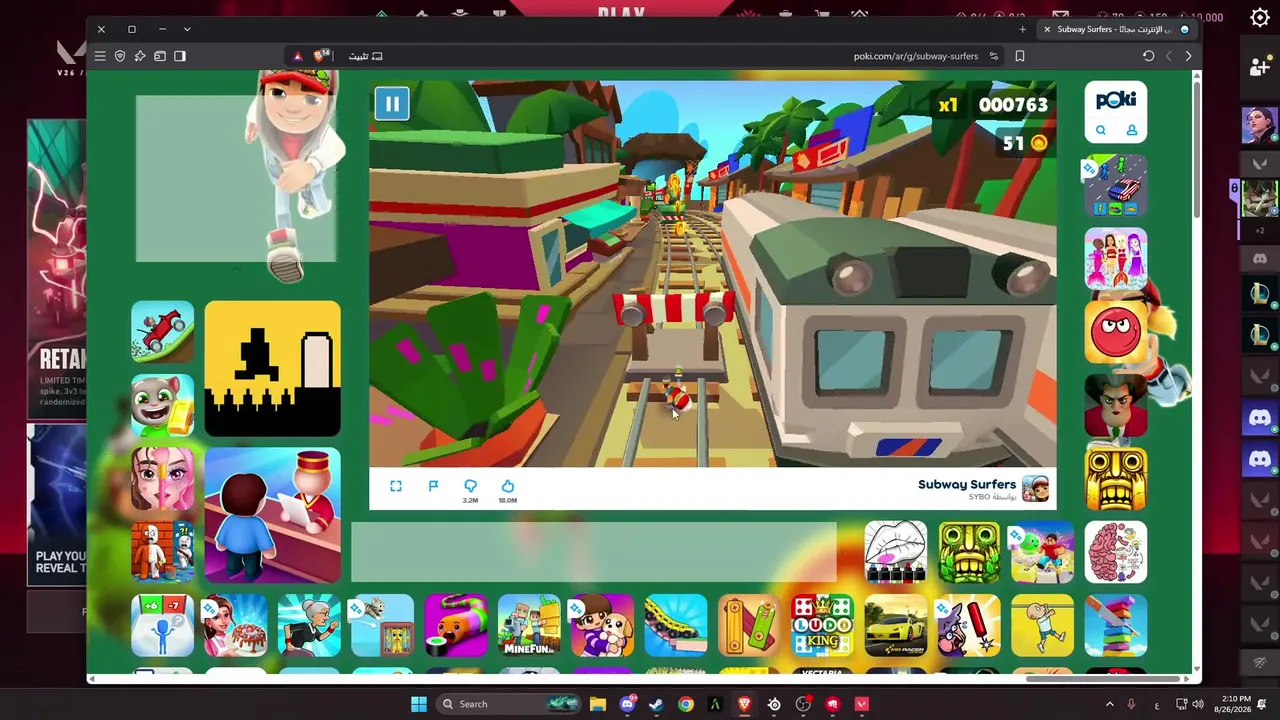Open Brave Rewards triangle icon
The width and height of the screenshot is (1280, 720).
[x=298, y=56]
